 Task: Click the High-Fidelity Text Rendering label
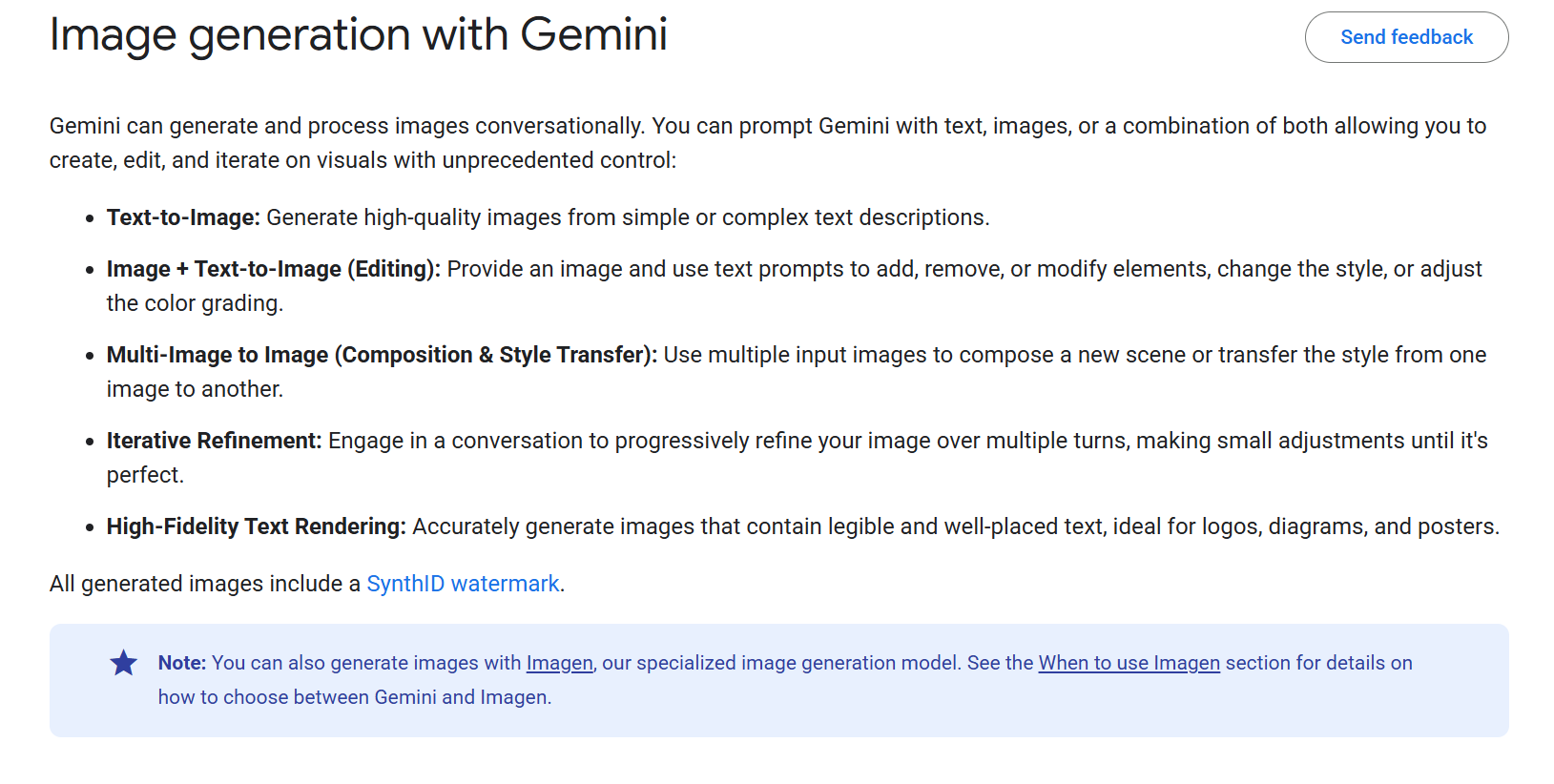pos(257,526)
